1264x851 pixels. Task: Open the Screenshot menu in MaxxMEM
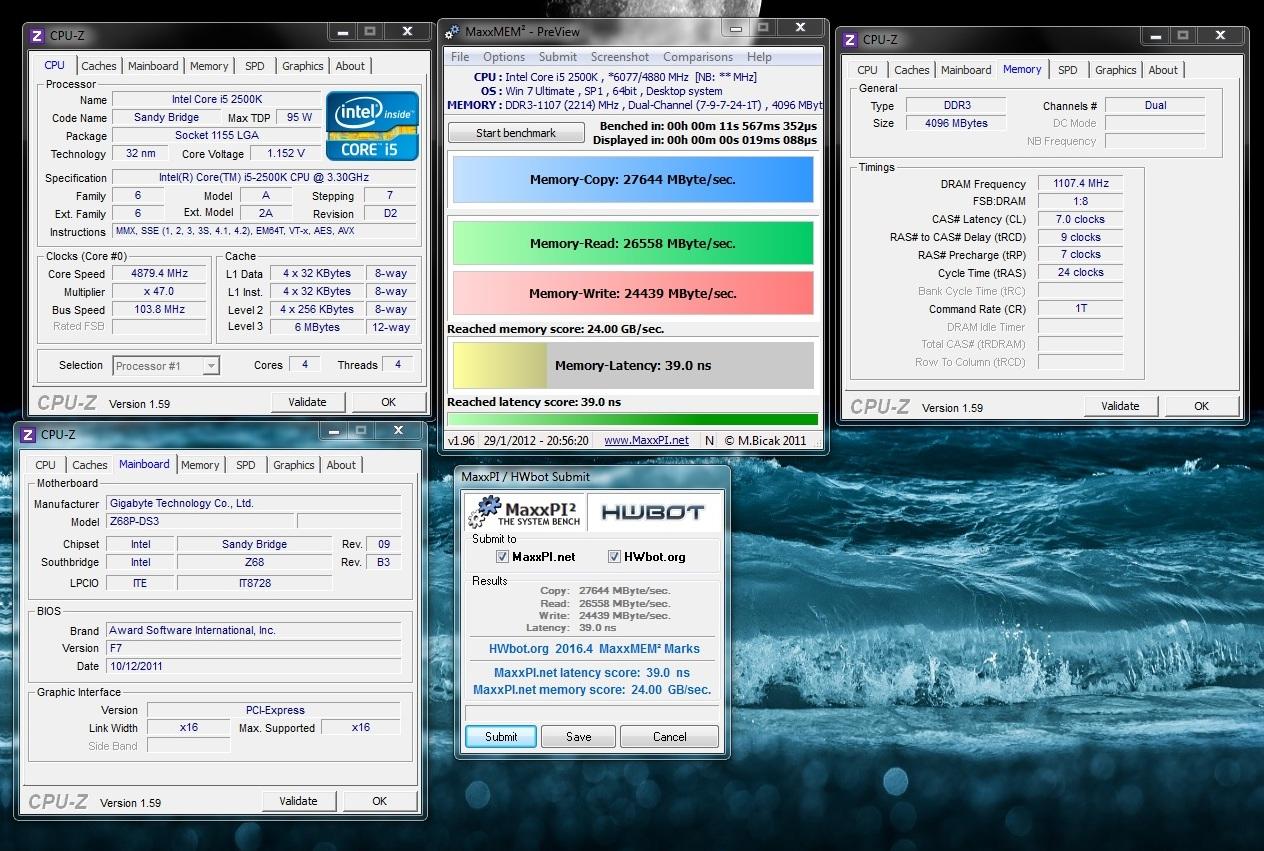(620, 57)
